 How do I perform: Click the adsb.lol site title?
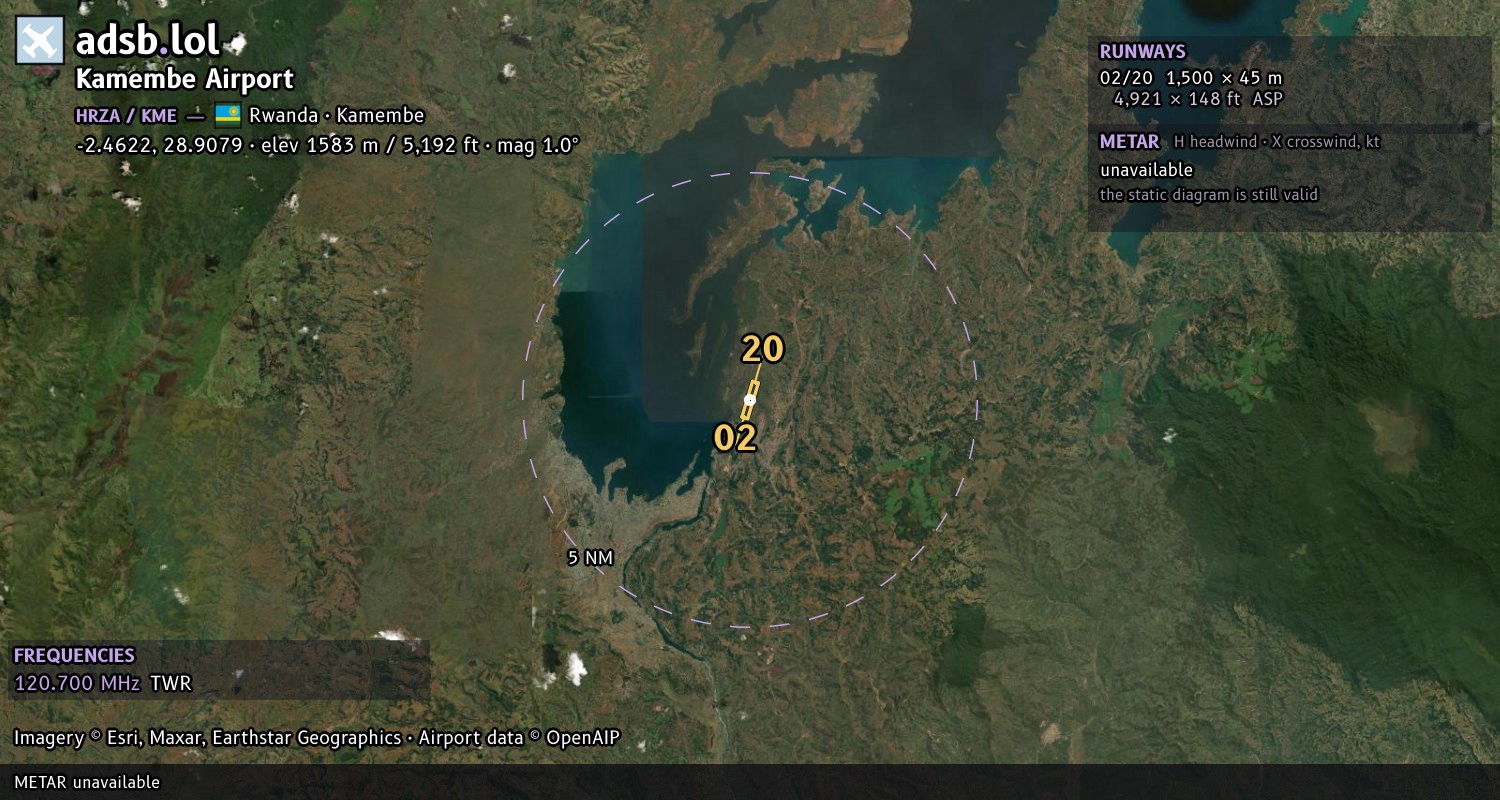147,41
